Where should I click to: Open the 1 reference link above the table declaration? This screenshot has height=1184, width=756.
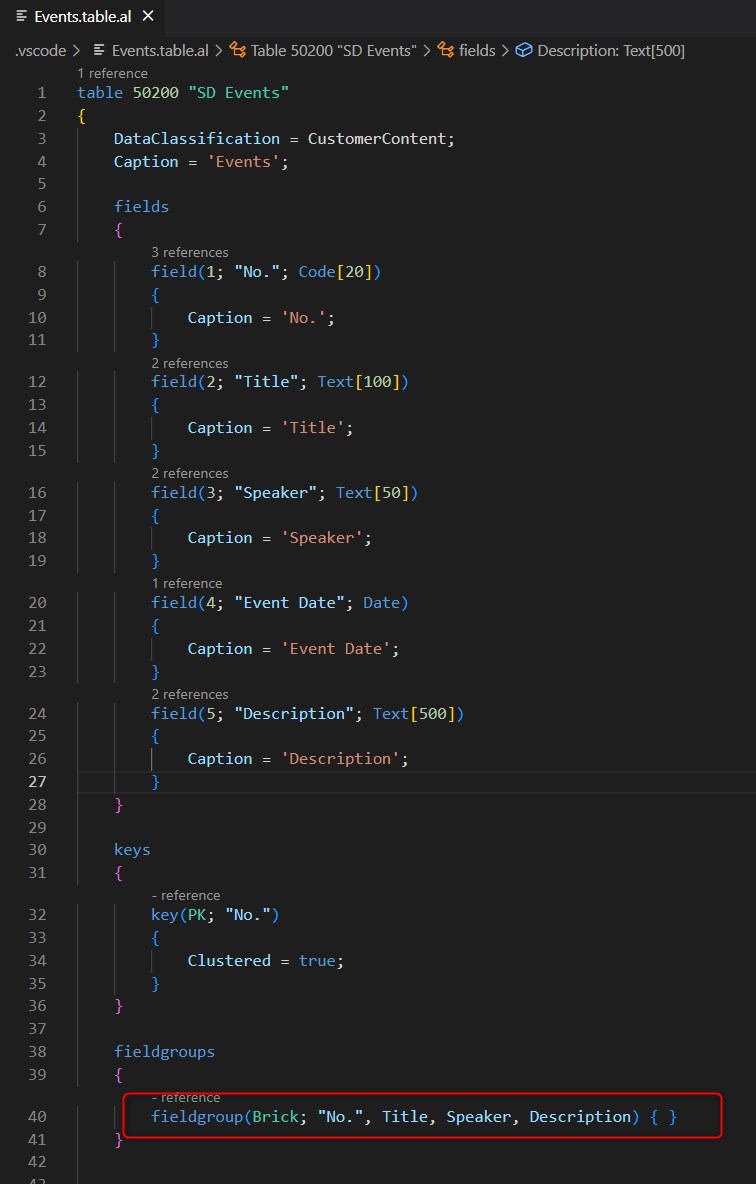pyautogui.click(x=112, y=73)
